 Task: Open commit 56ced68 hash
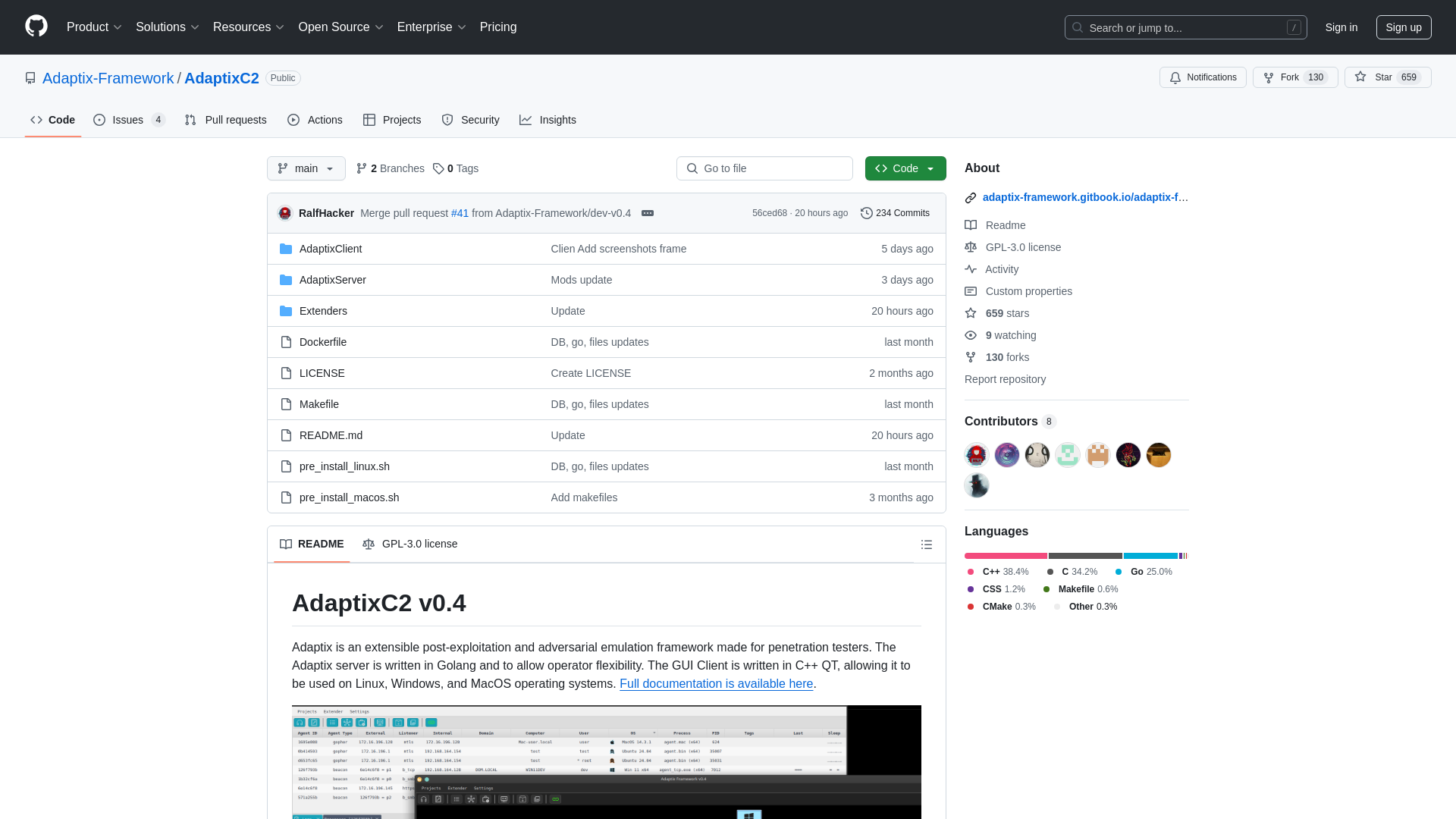click(x=770, y=213)
